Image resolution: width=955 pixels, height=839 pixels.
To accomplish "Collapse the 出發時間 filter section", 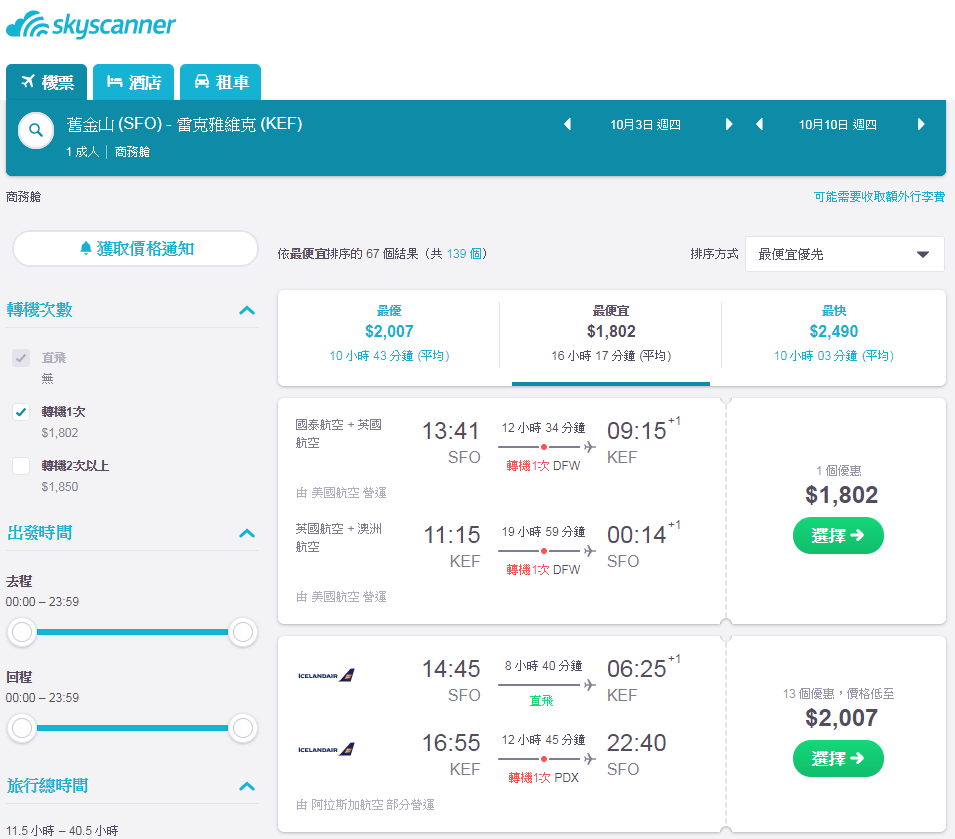I will click(x=247, y=533).
